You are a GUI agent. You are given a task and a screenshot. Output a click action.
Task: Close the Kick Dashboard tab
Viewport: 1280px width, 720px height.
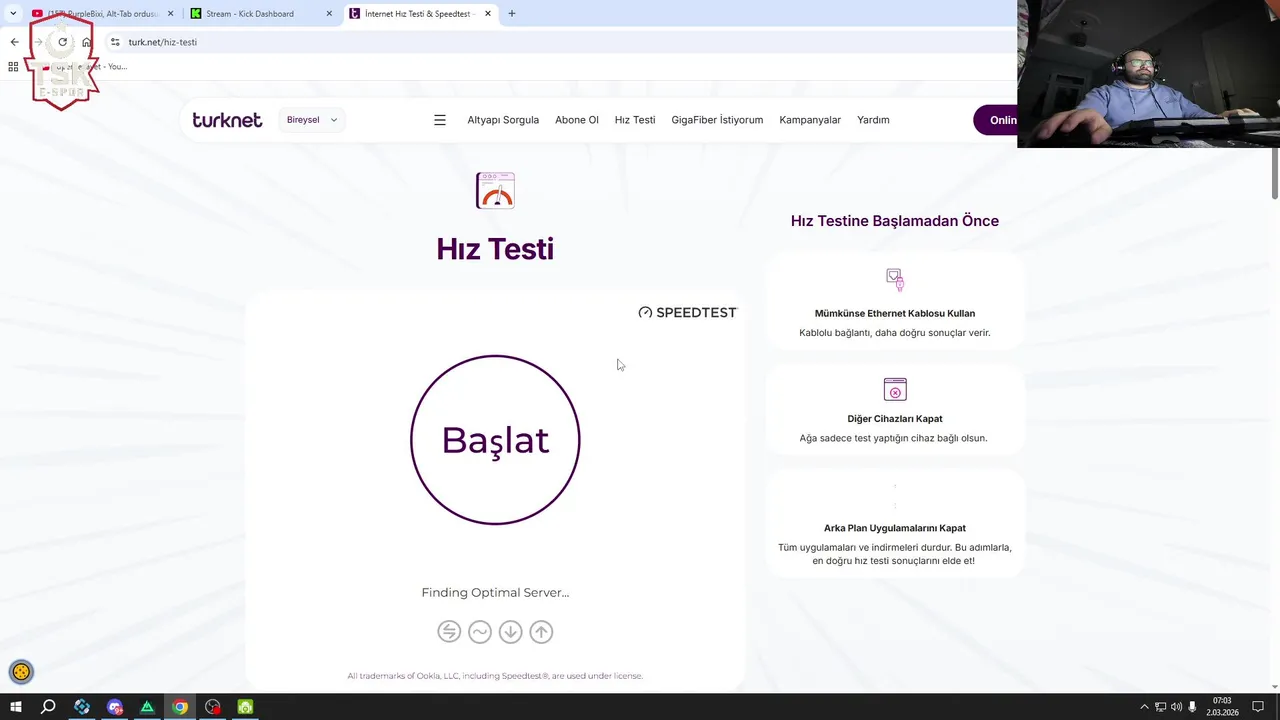click(329, 14)
